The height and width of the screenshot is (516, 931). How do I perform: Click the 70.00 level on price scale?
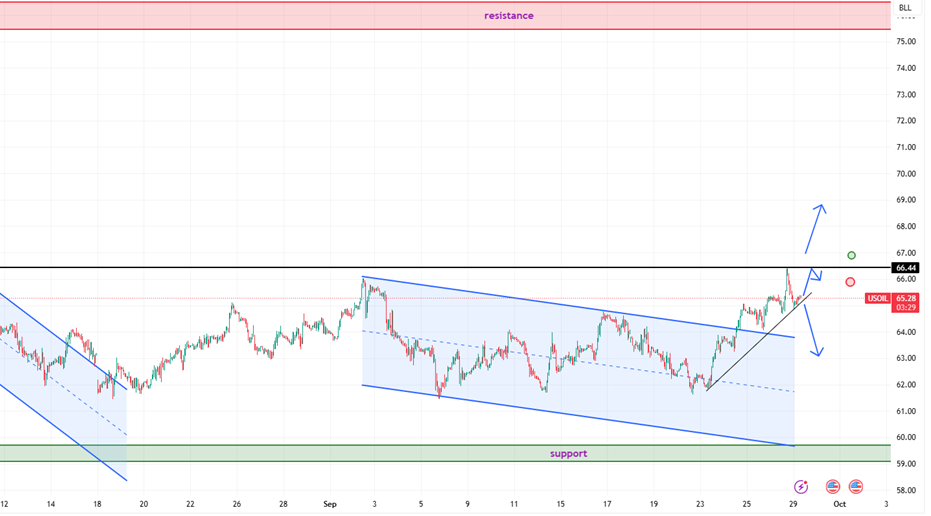click(x=906, y=173)
